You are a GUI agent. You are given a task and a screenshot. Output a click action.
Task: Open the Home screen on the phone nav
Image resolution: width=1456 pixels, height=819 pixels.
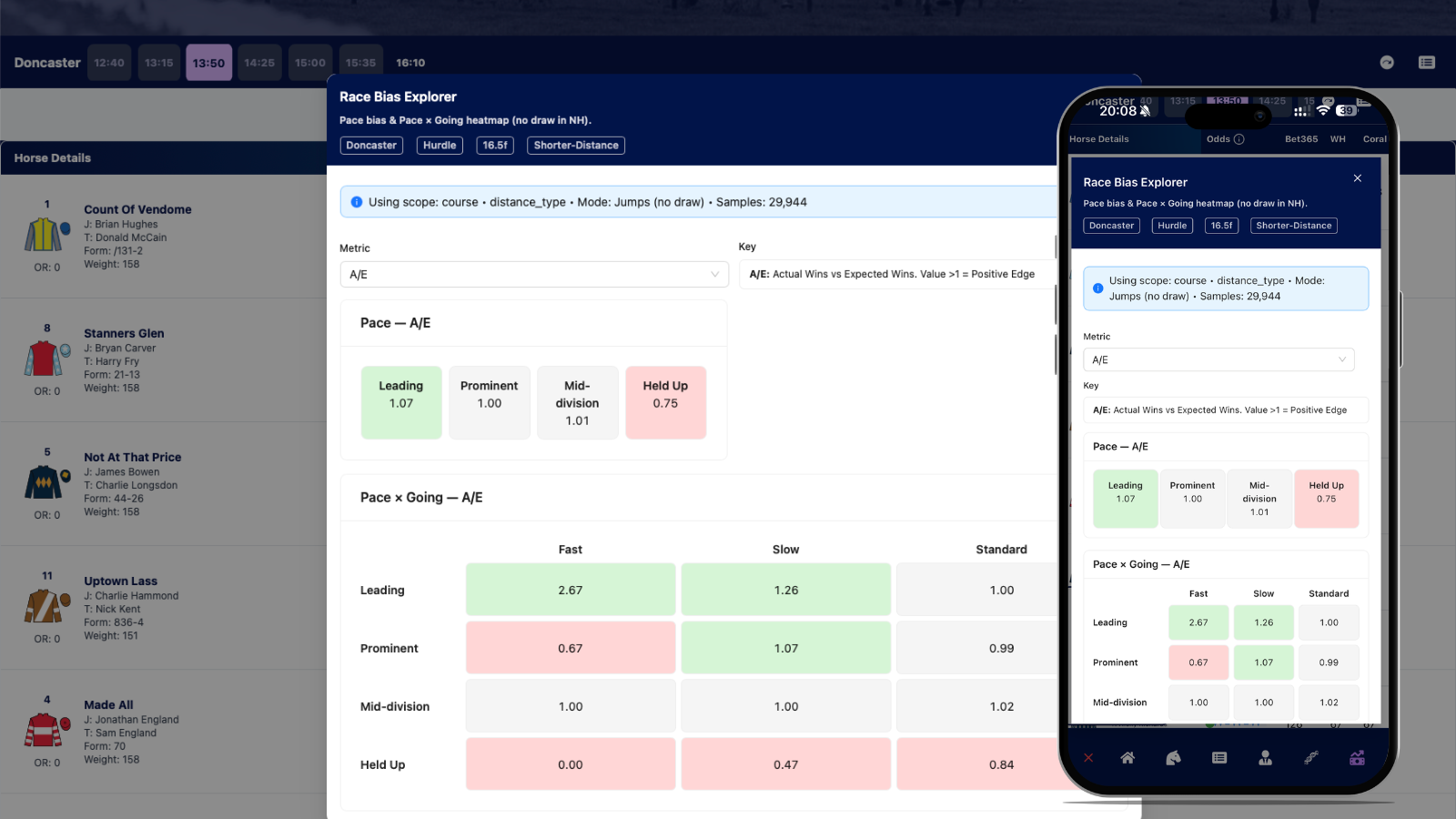point(1127,757)
